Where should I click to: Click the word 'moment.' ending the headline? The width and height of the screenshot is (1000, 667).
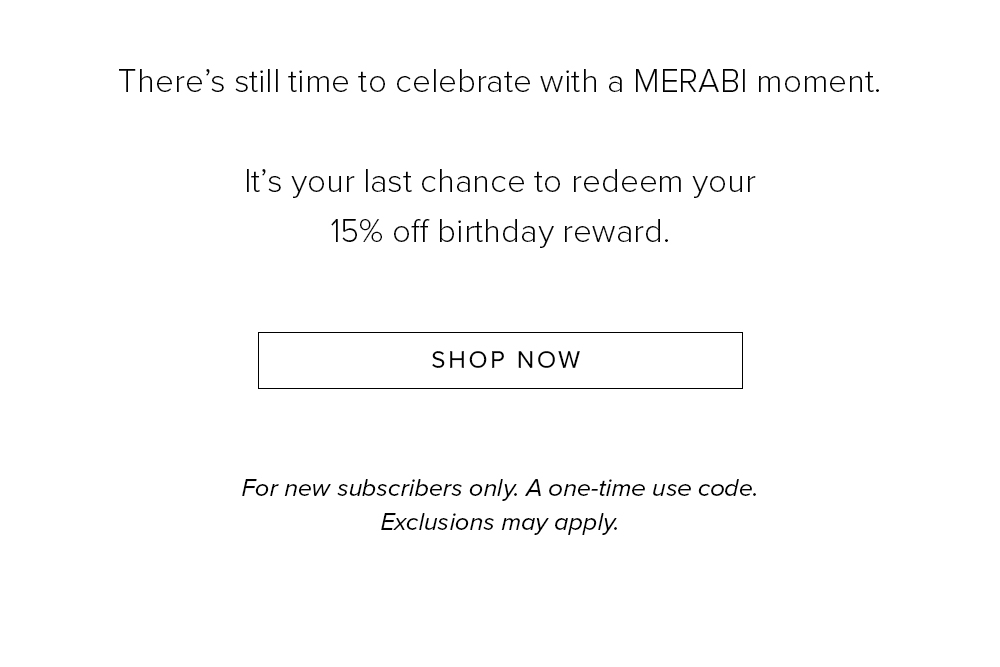coord(819,82)
